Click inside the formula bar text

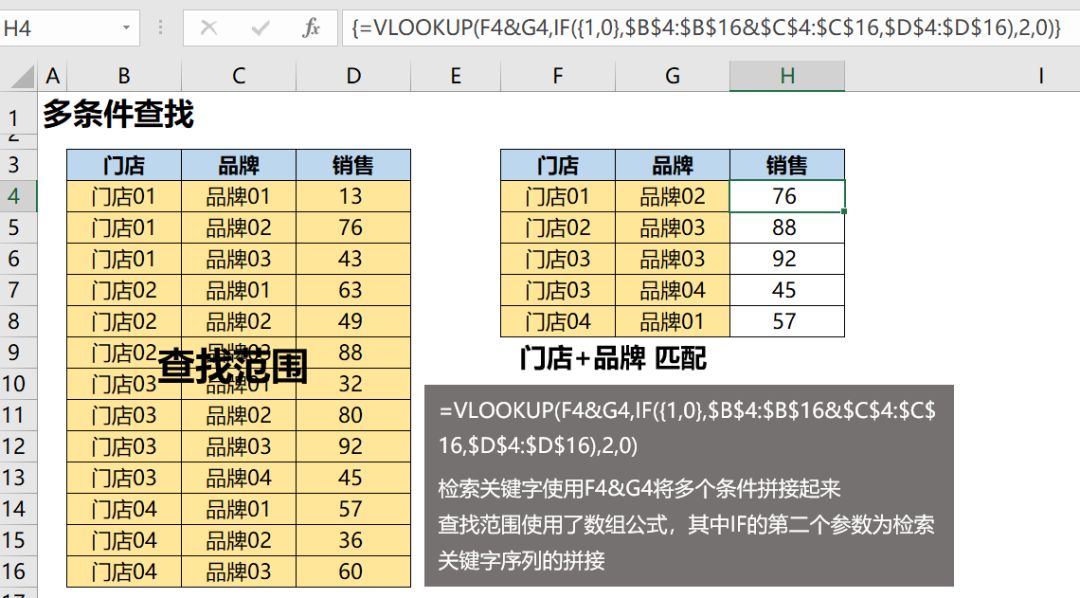(706, 28)
